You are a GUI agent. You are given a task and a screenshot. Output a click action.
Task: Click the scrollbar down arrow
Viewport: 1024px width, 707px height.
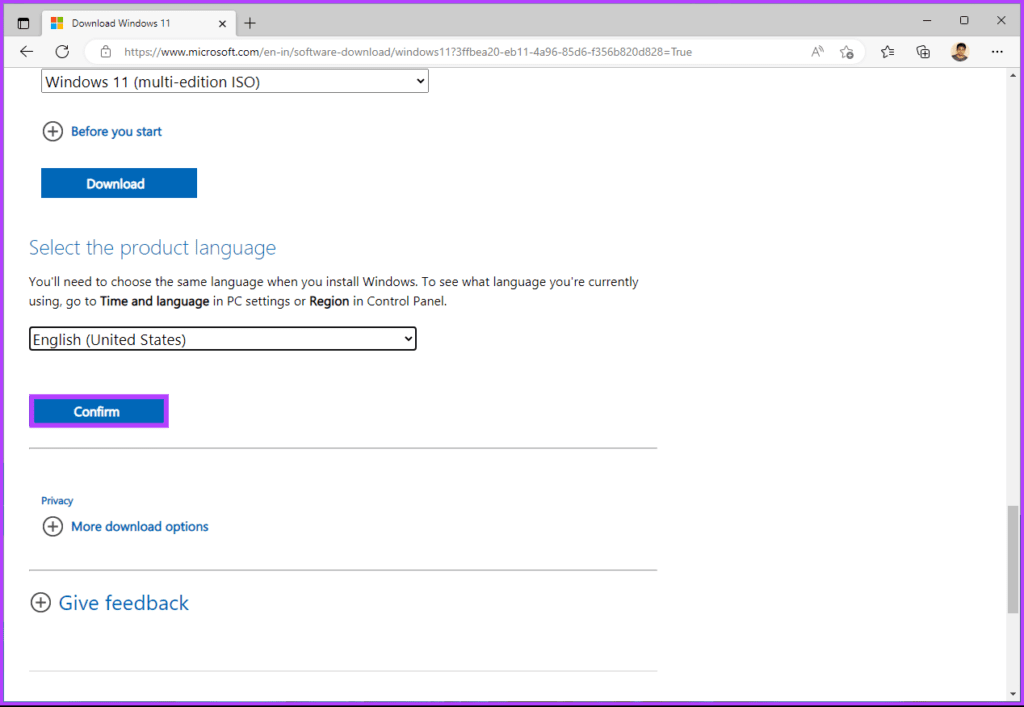point(1013,695)
